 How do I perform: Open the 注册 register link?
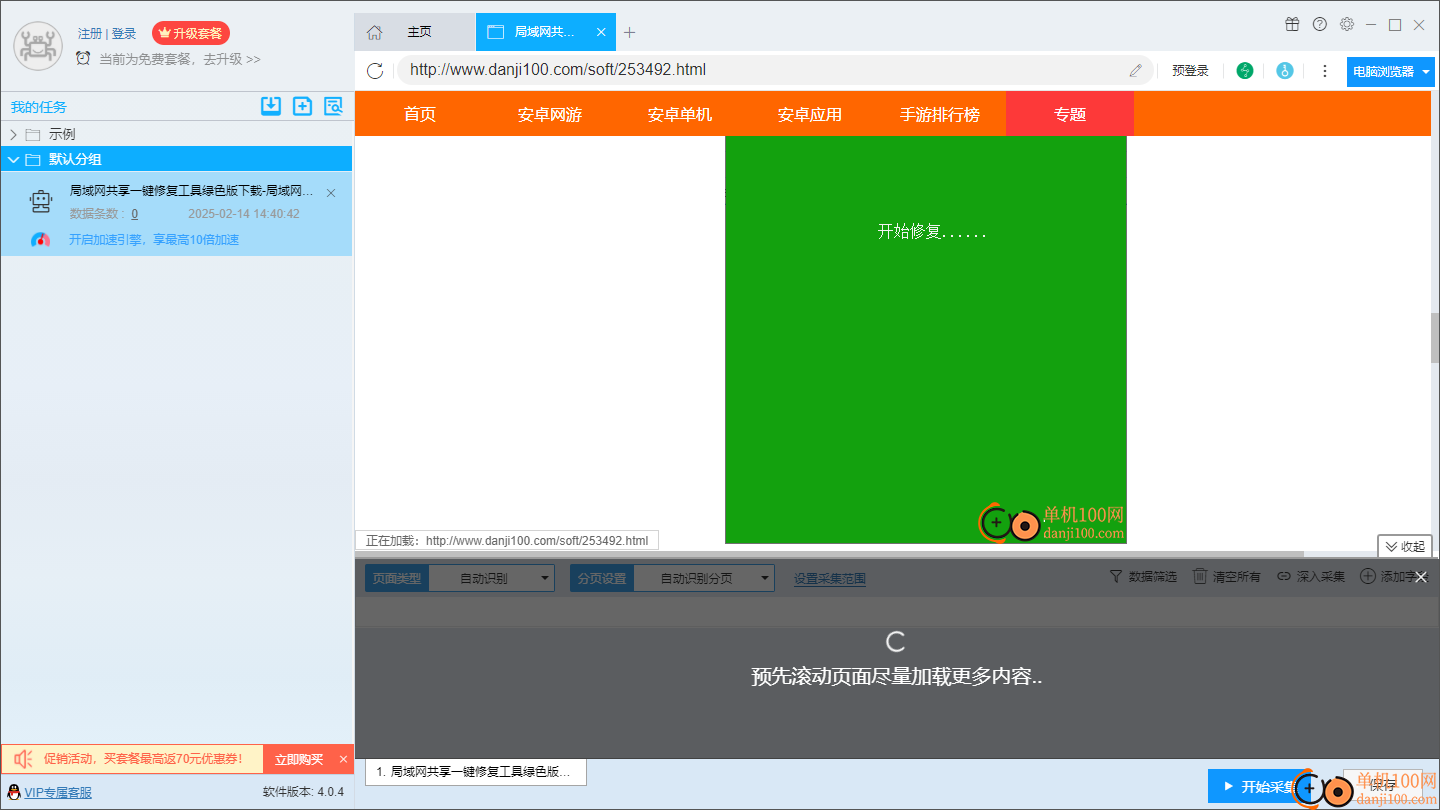[90, 33]
